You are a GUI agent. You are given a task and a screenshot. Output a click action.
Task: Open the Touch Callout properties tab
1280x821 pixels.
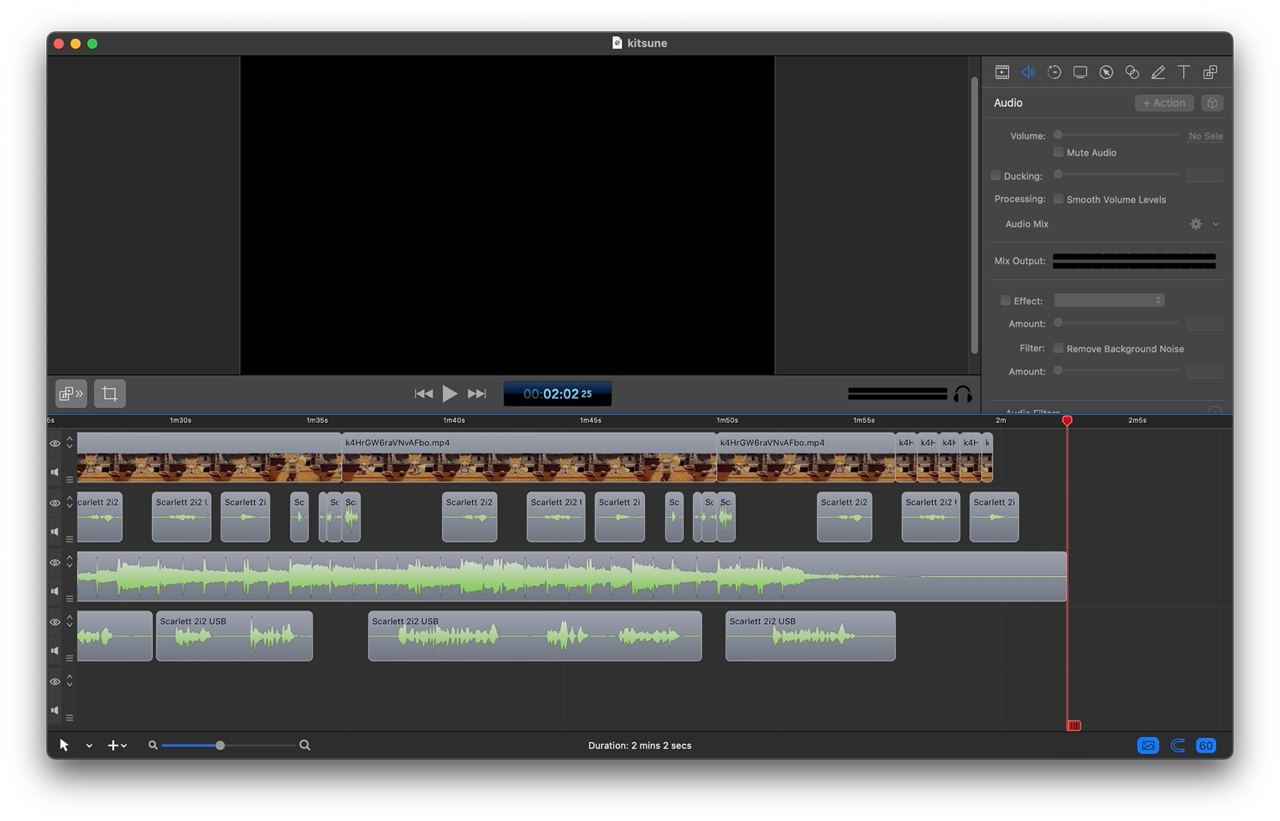(x=1132, y=72)
